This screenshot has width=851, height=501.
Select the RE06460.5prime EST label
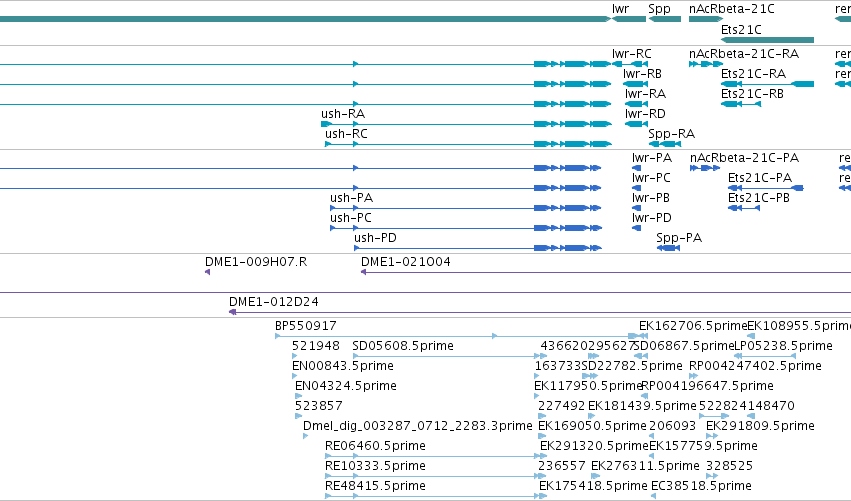(376, 446)
